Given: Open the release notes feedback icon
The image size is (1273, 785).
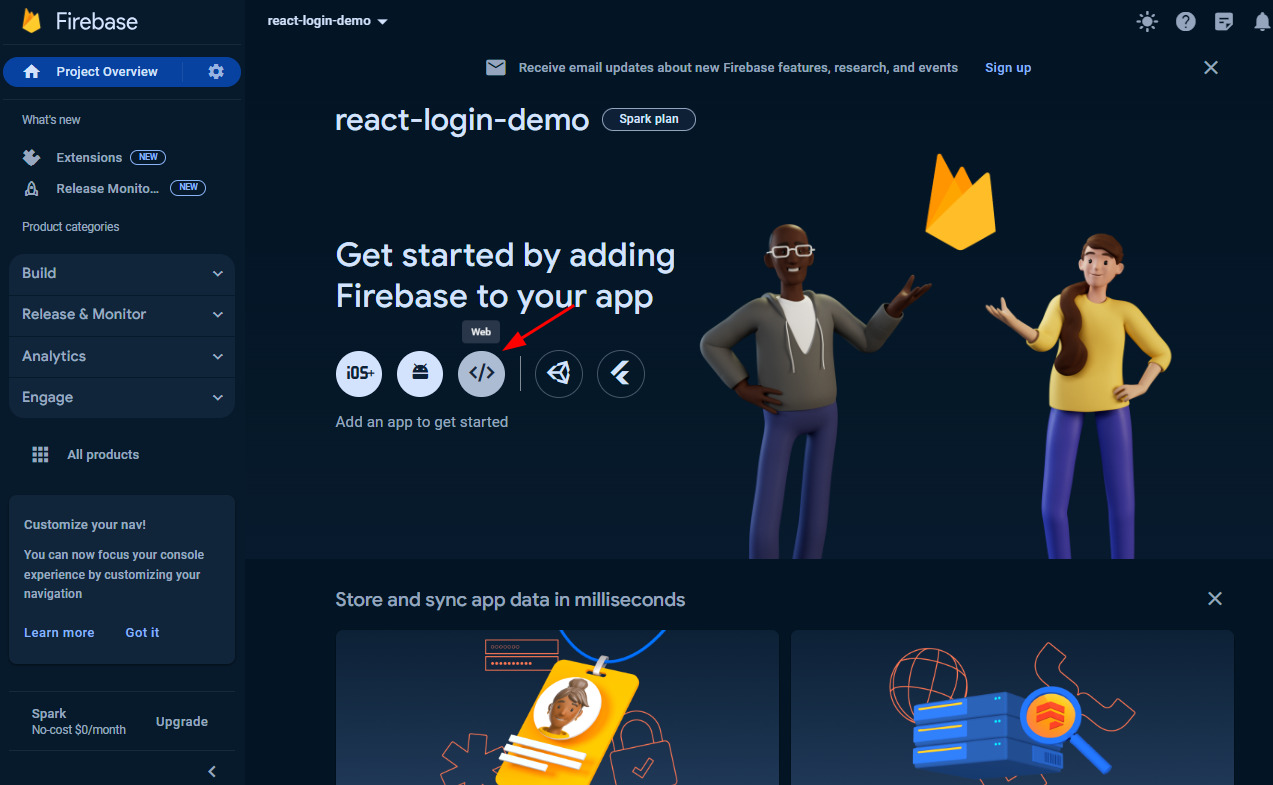Looking at the screenshot, I should (x=1224, y=21).
